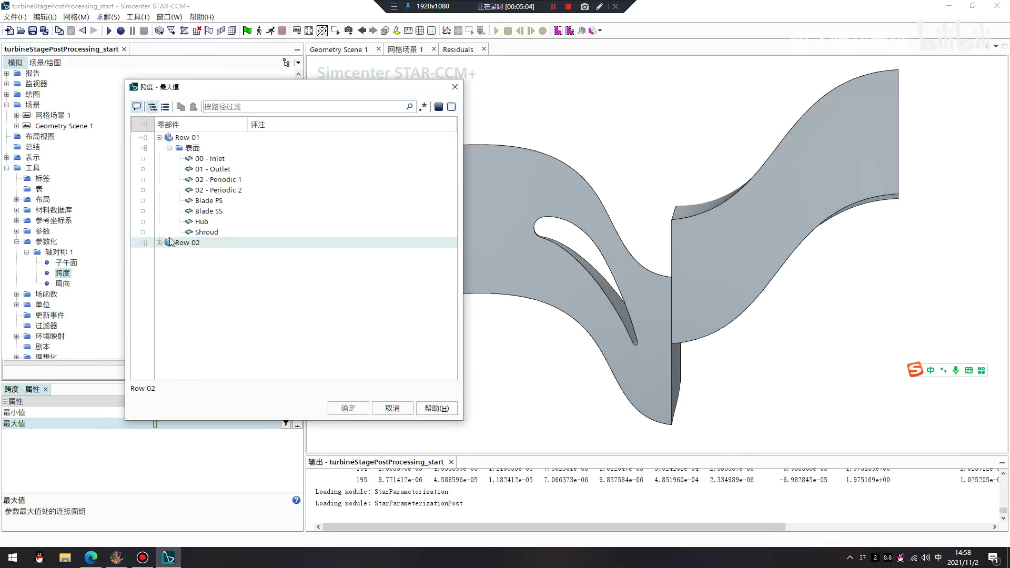
Task: Switch to the 网格场景 1 tab
Action: pos(406,49)
